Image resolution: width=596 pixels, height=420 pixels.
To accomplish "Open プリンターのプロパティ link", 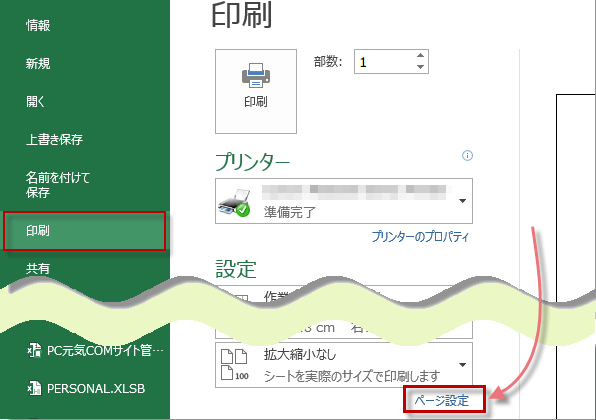I will pos(420,237).
